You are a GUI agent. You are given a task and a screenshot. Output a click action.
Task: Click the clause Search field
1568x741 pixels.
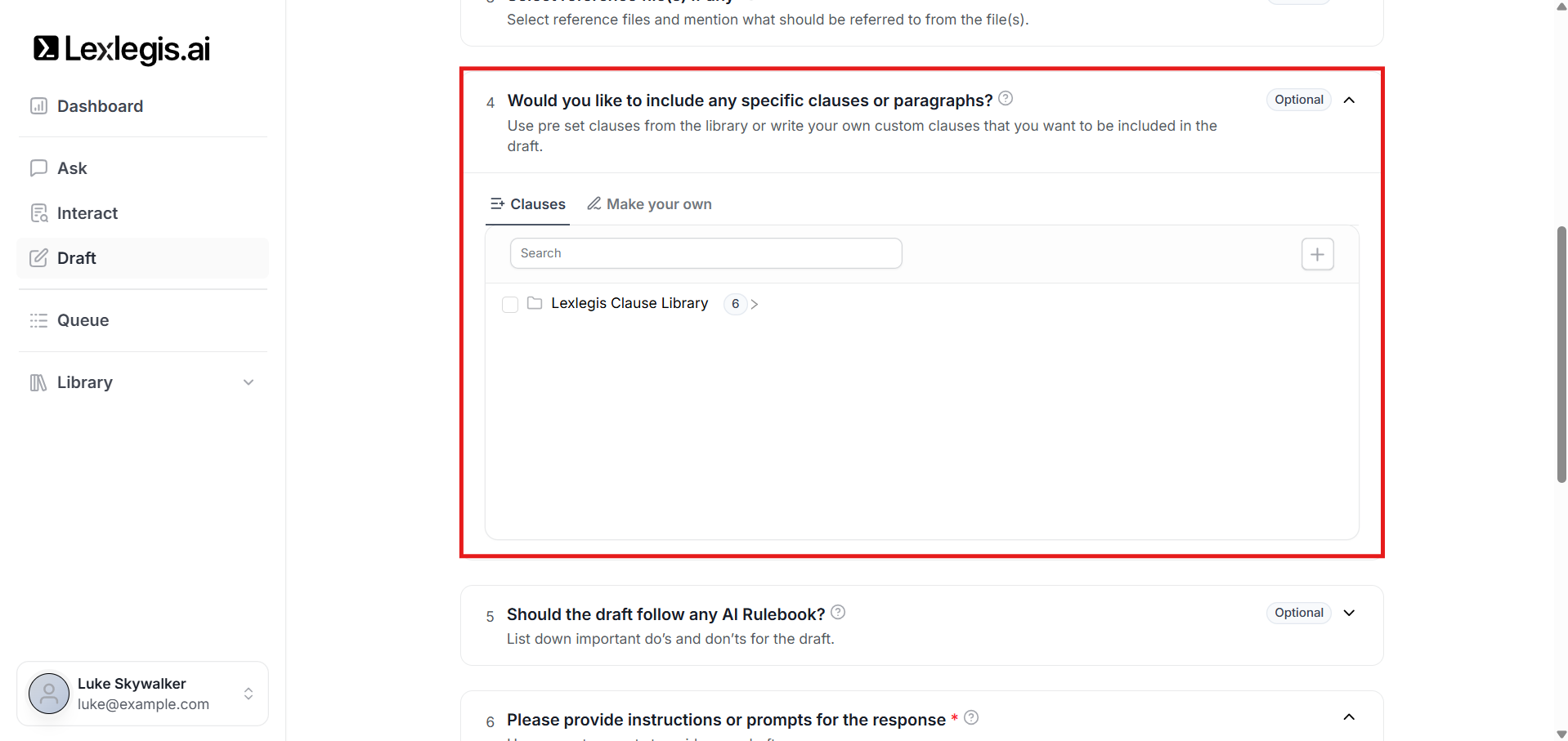tap(706, 253)
